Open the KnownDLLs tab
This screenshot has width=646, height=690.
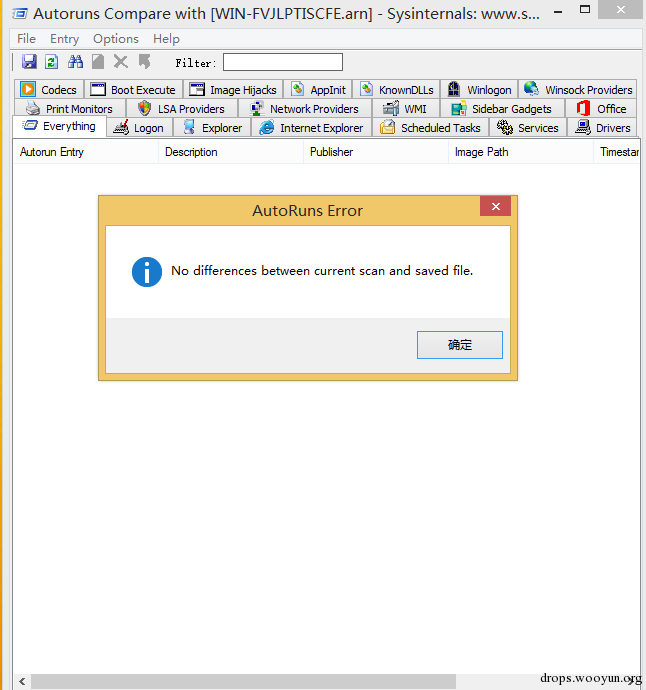(397, 90)
